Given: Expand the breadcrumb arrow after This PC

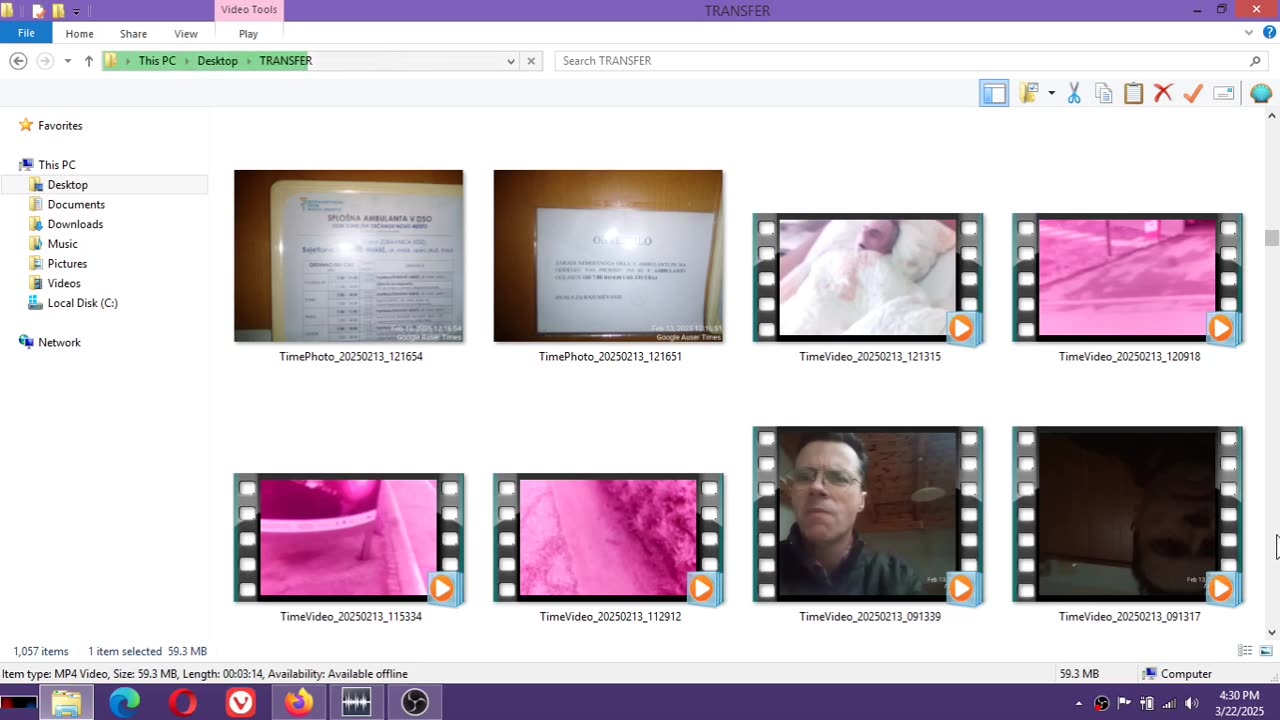Looking at the screenshot, I should [187, 61].
